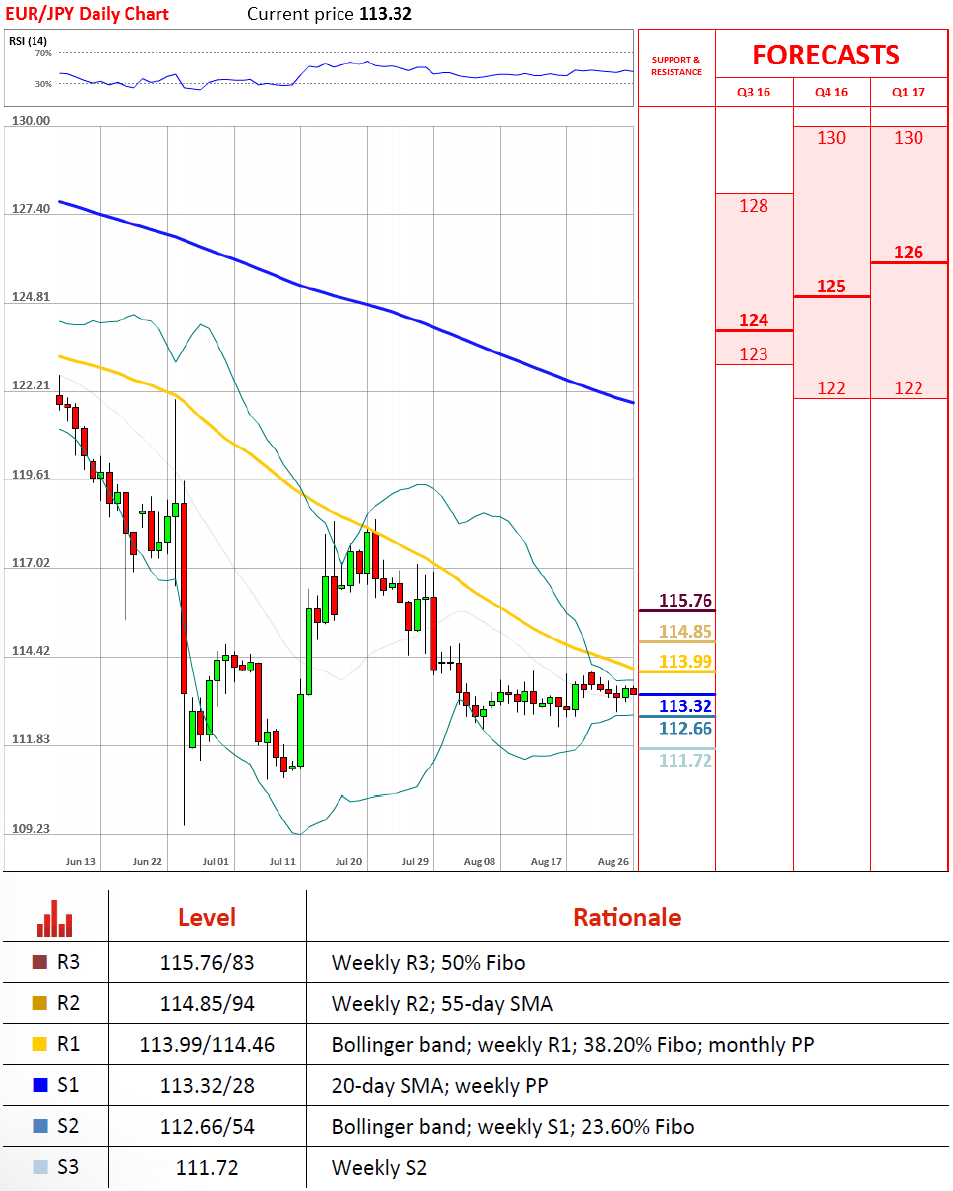The height and width of the screenshot is (1191, 953).
Task: Click the Jun 13 date axis label
Action: (x=80, y=861)
